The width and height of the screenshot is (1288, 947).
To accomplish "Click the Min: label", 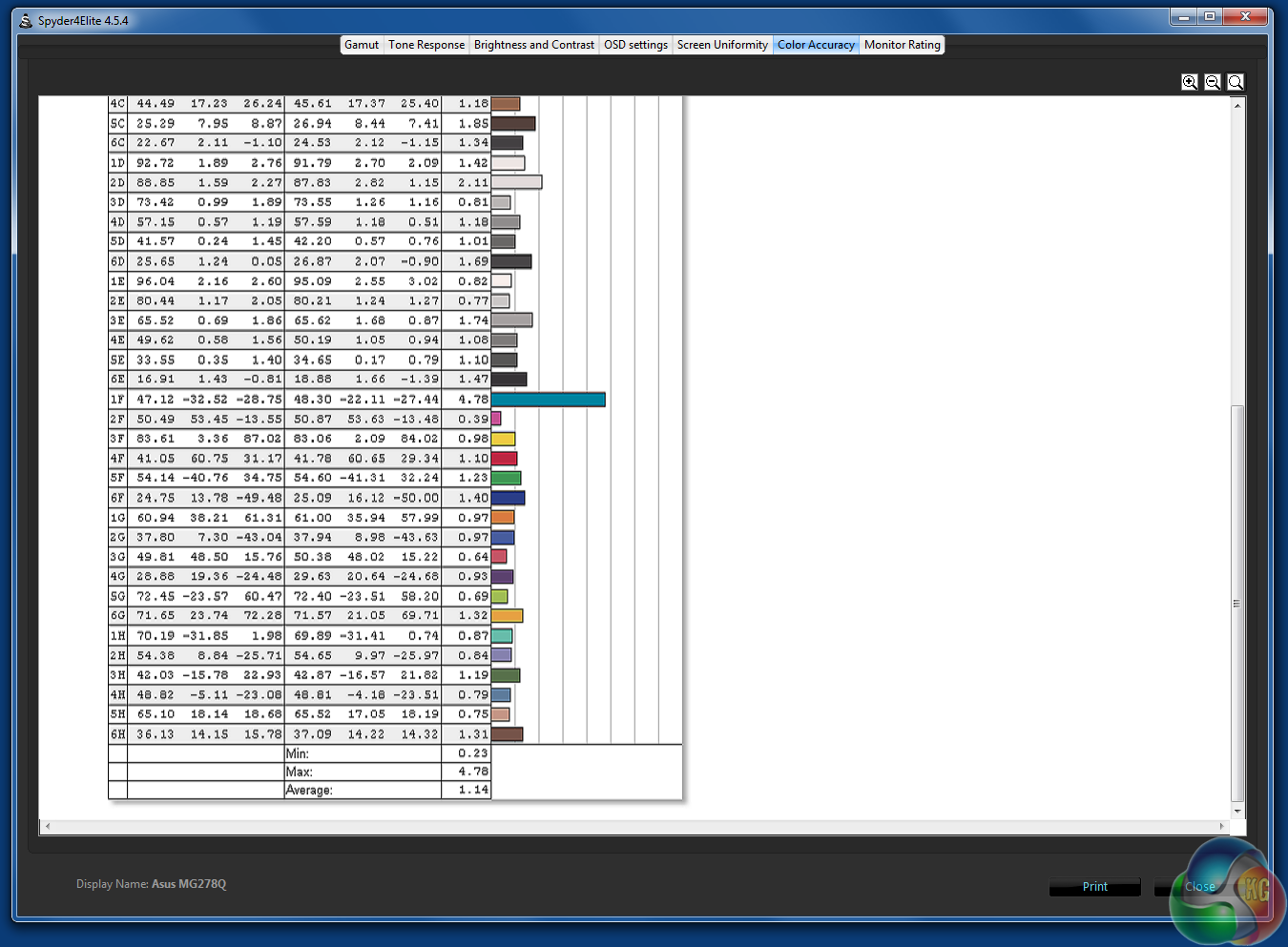I will pos(298,753).
